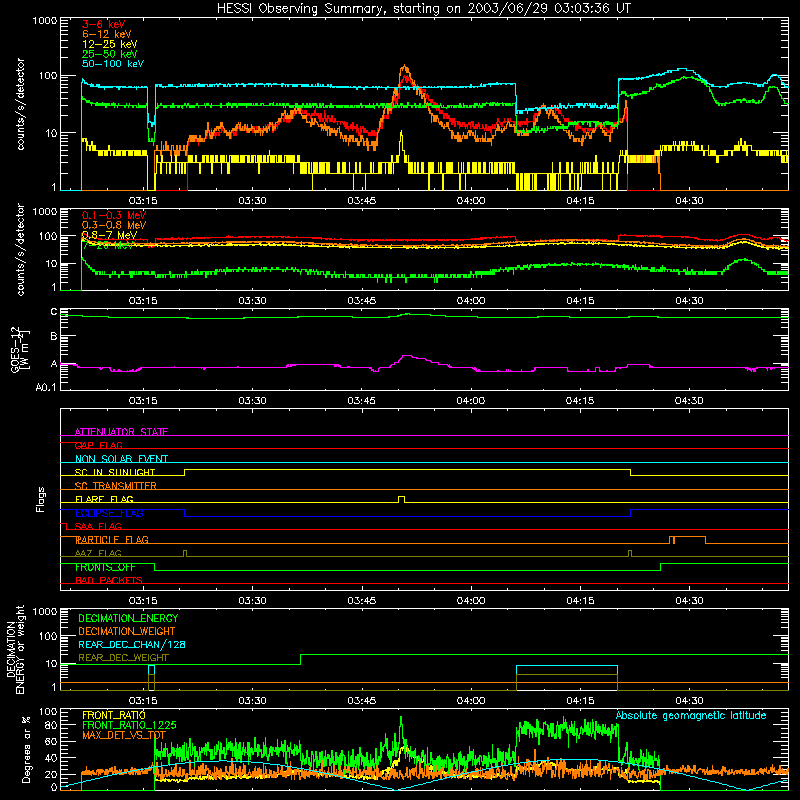Viewport: 800px width, 800px height.
Task: Select the SC_TRANSMITTER flag label
Action: (x=116, y=486)
